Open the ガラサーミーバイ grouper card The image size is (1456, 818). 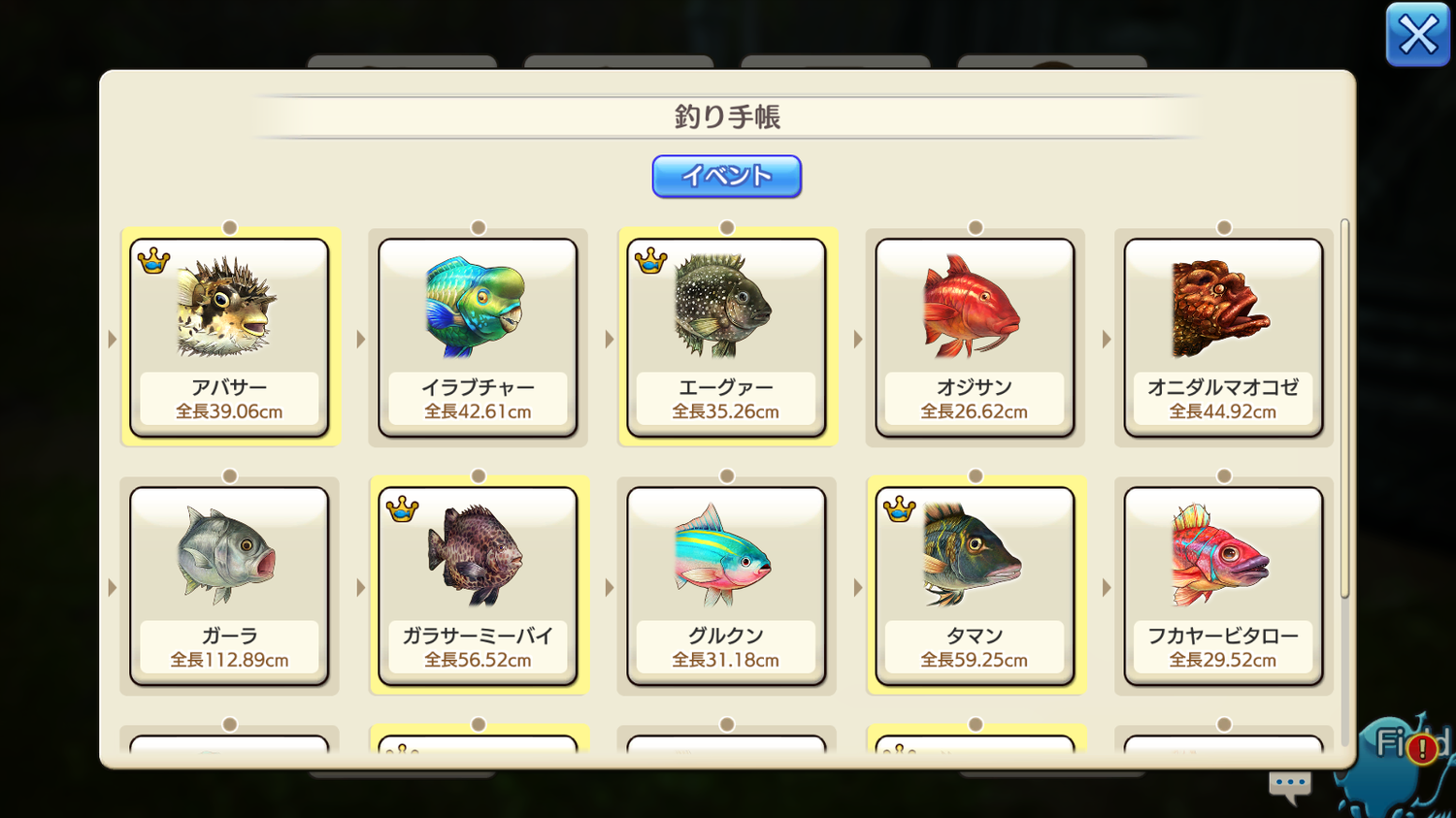coord(478,586)
